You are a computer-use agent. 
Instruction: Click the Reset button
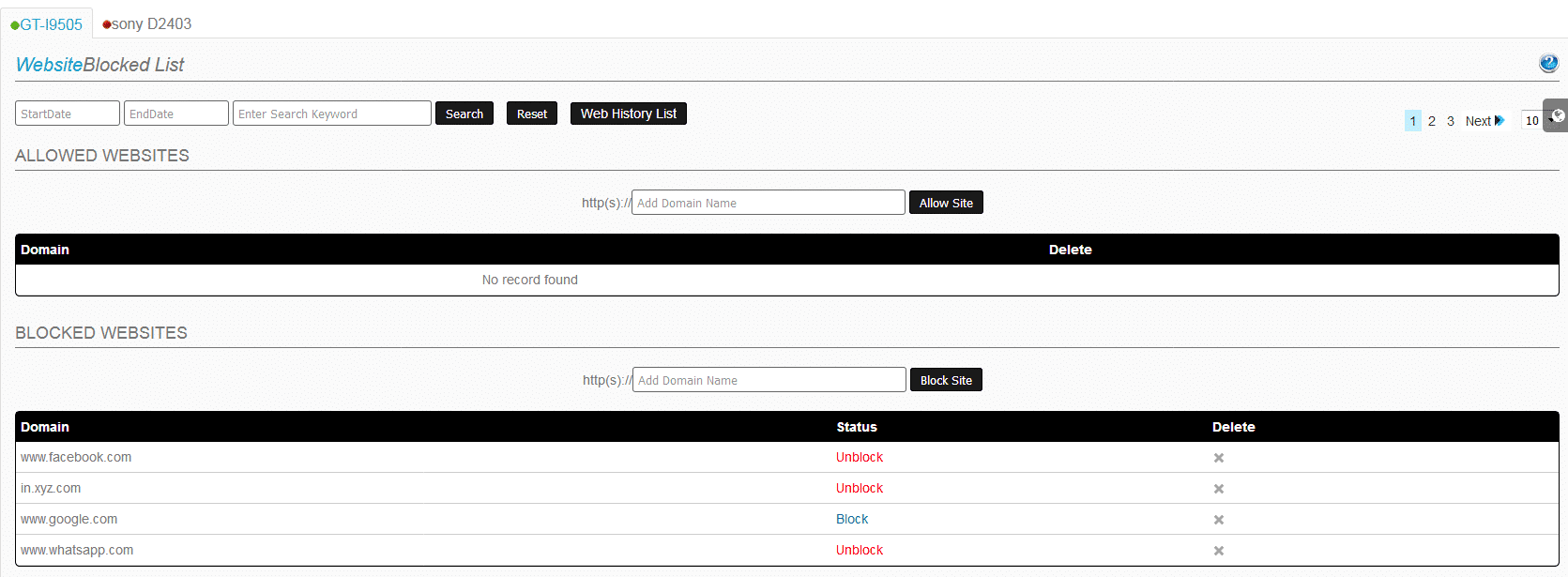point(532,114)
